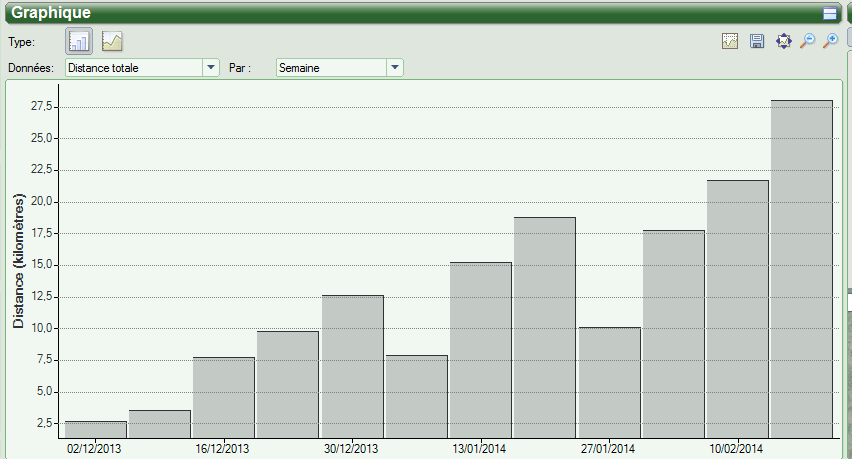Click the '2,5' y-axis value
Screen dimensions: 852x459
pyautogui.click(x=45, y=423)
